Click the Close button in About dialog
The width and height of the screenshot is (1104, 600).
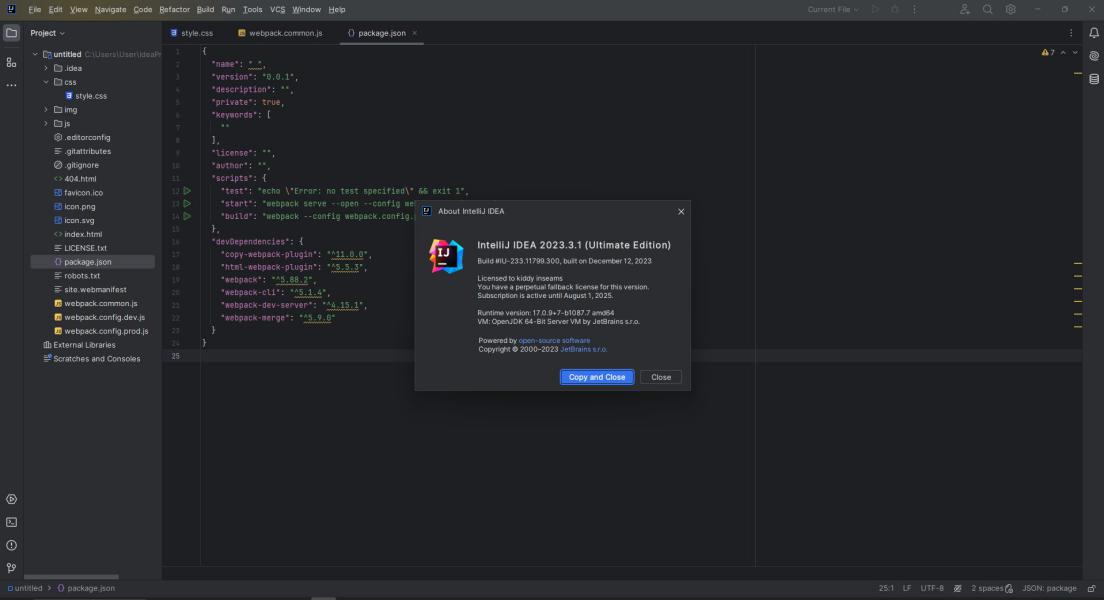point(660,377)
